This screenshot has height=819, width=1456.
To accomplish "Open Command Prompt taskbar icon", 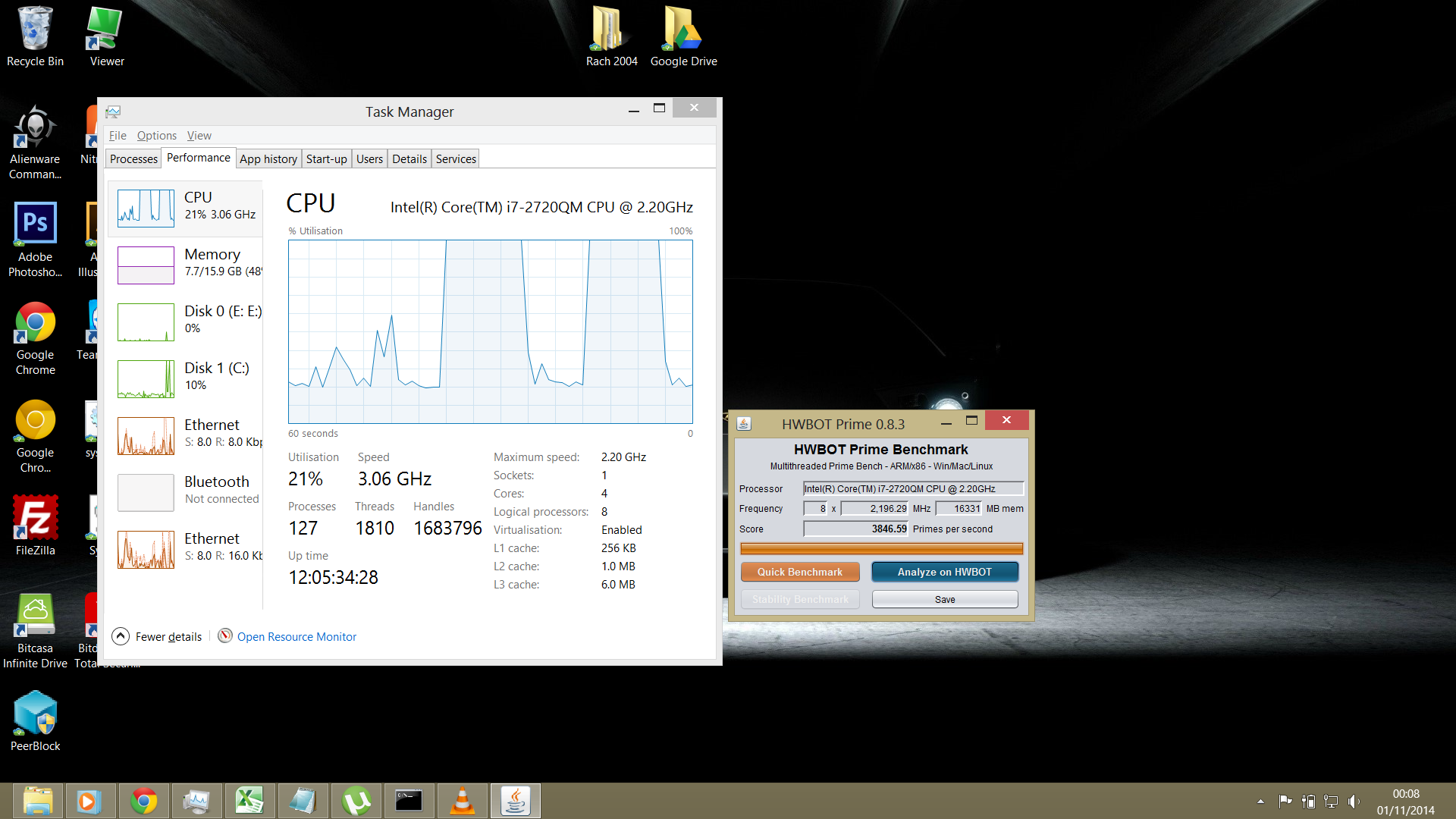I will click(409, 801).
